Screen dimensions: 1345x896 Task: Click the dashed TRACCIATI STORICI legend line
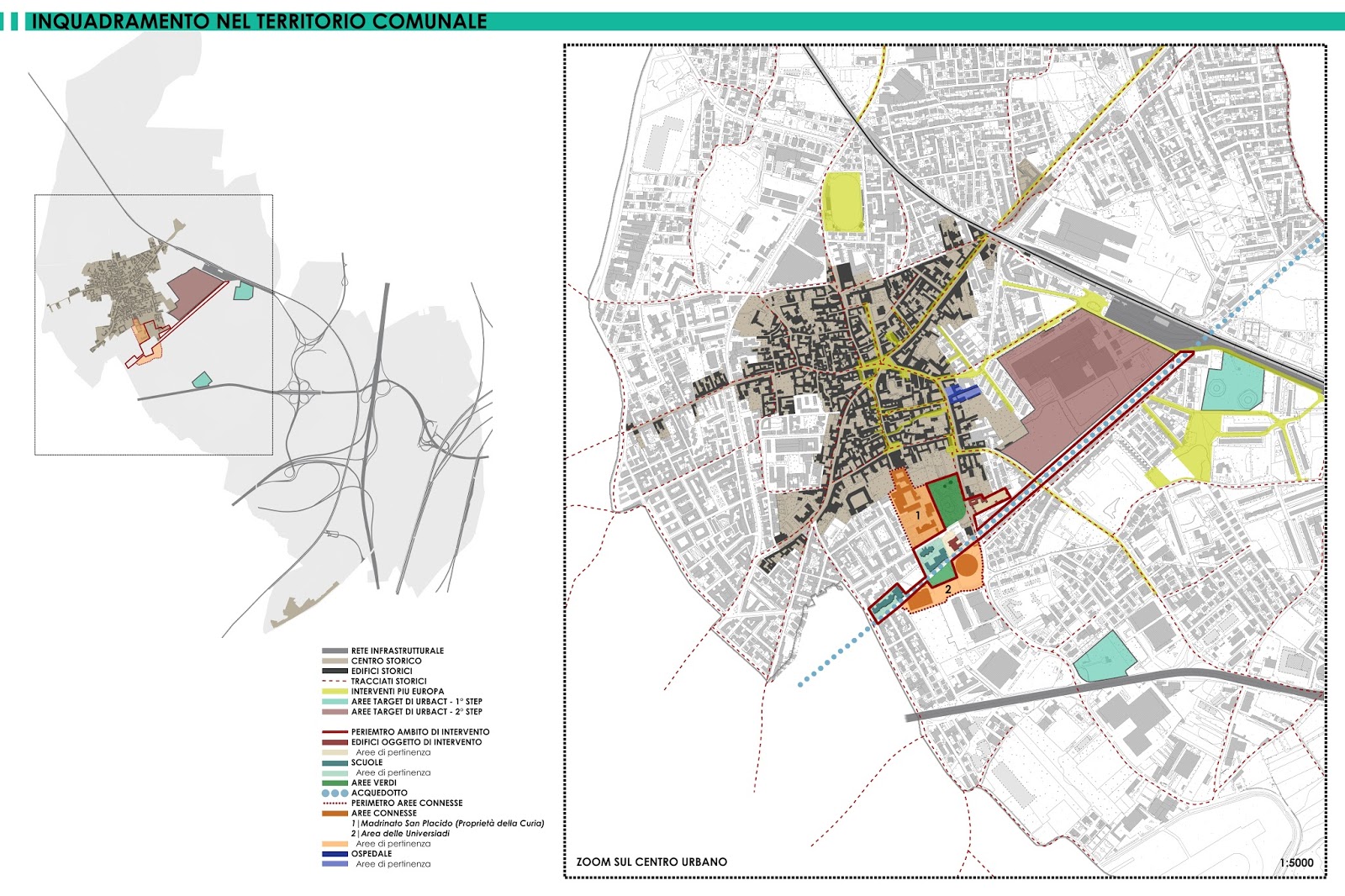point(335,681)
